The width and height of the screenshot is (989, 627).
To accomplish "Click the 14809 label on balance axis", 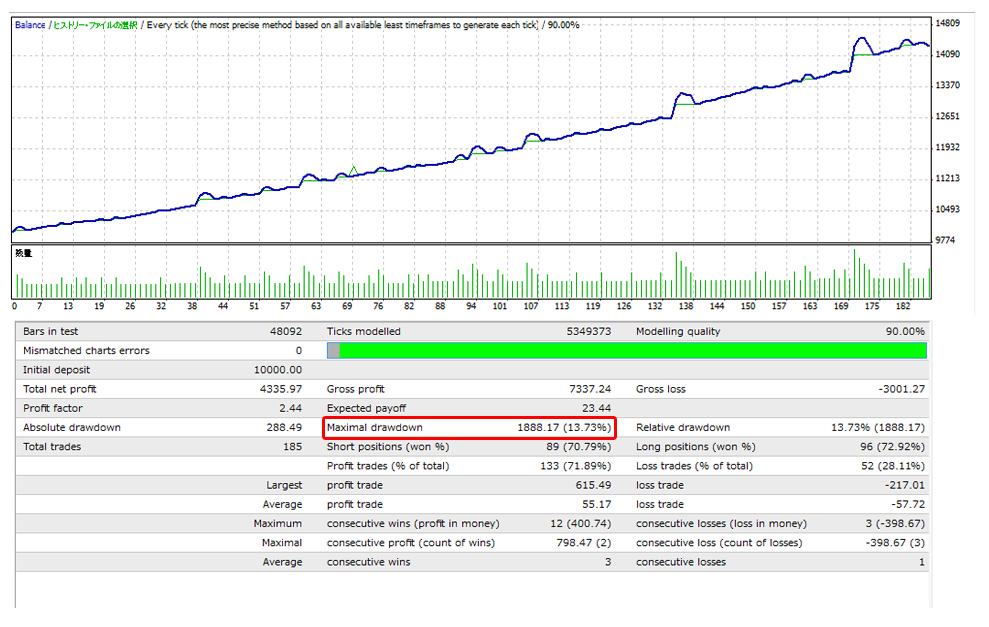I will click(947, 23).
